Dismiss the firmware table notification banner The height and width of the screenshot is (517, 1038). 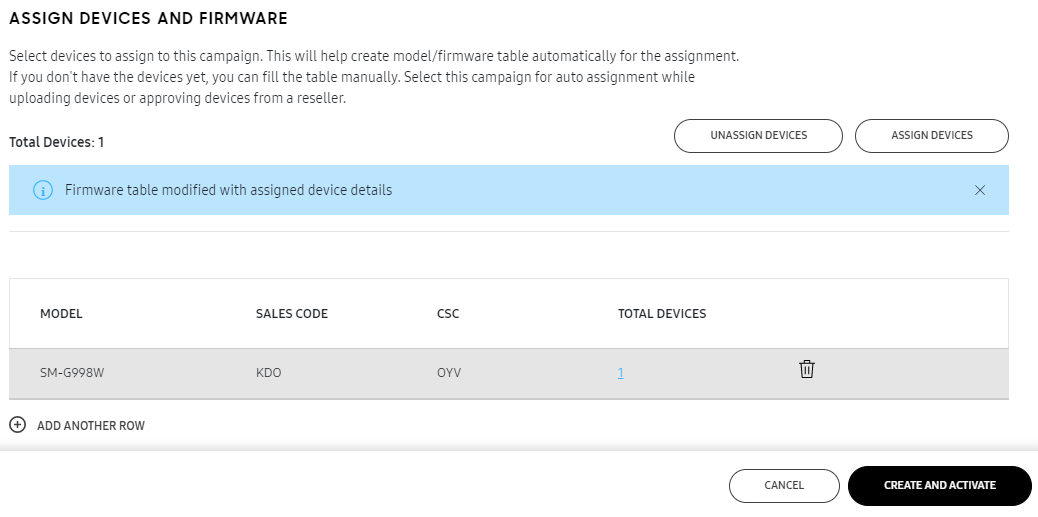(x=979, y=190)
